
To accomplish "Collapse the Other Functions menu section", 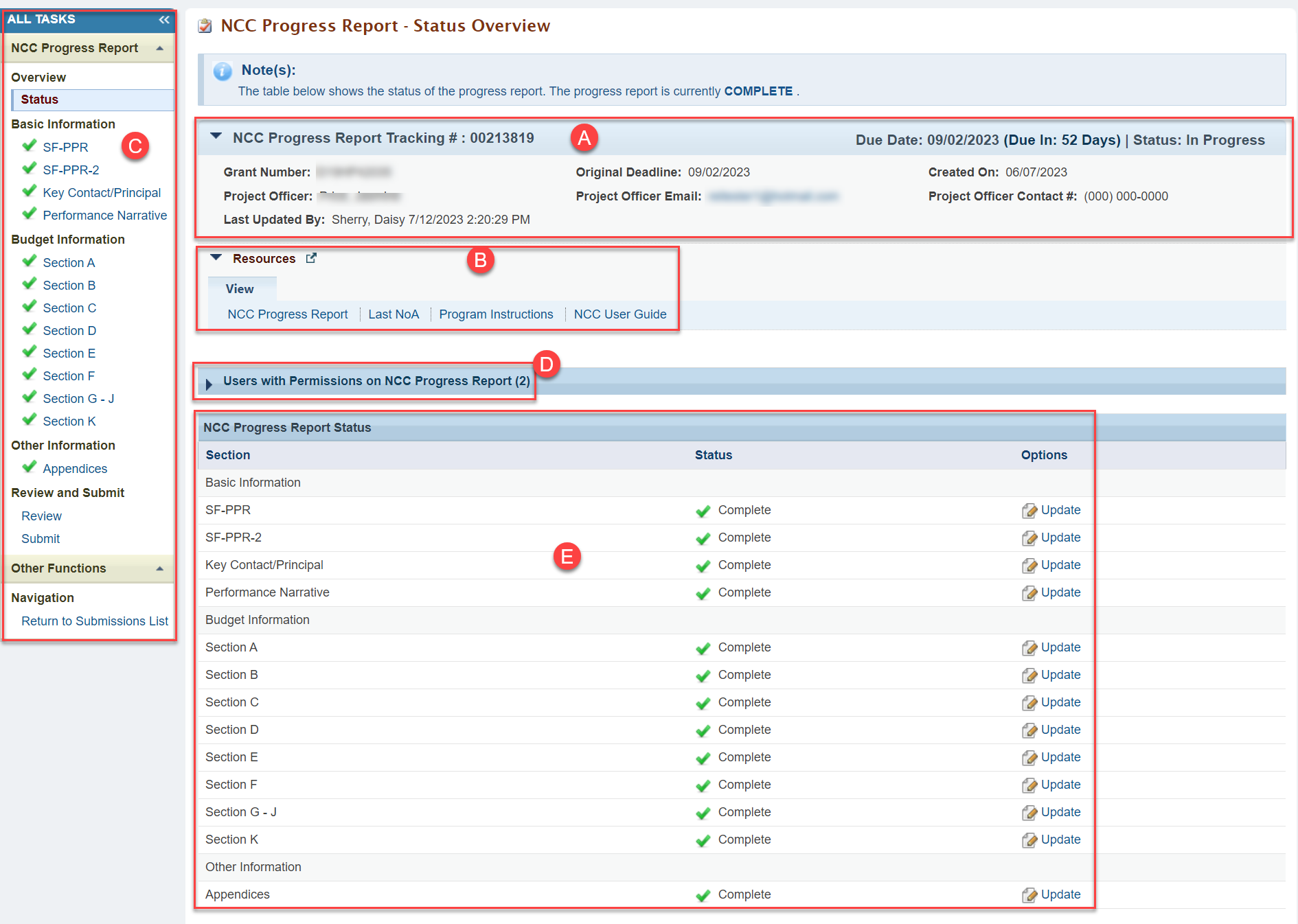I will [x=160, y=568].
